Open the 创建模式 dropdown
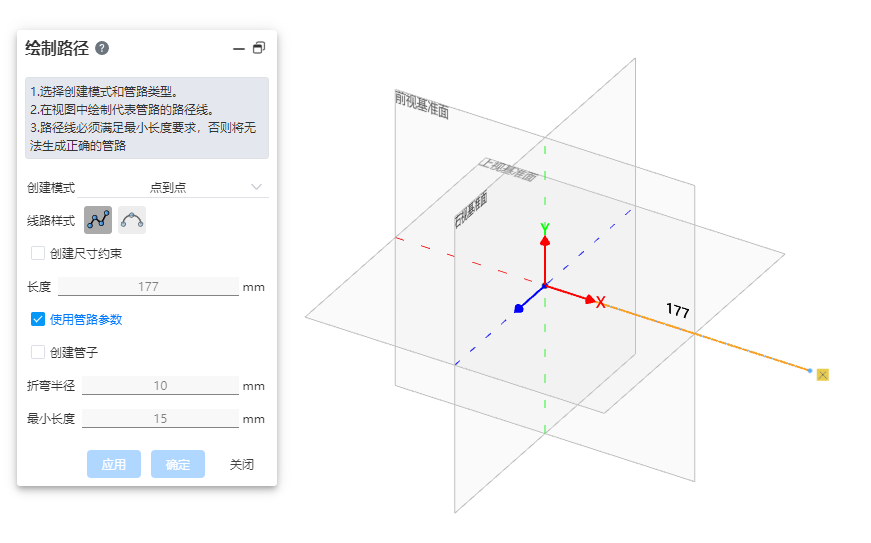Screen dimensions: 871x543 174,187
